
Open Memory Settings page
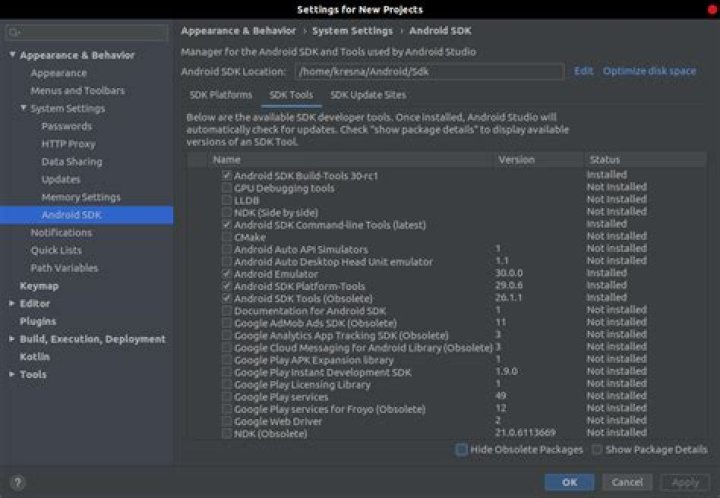81,197
